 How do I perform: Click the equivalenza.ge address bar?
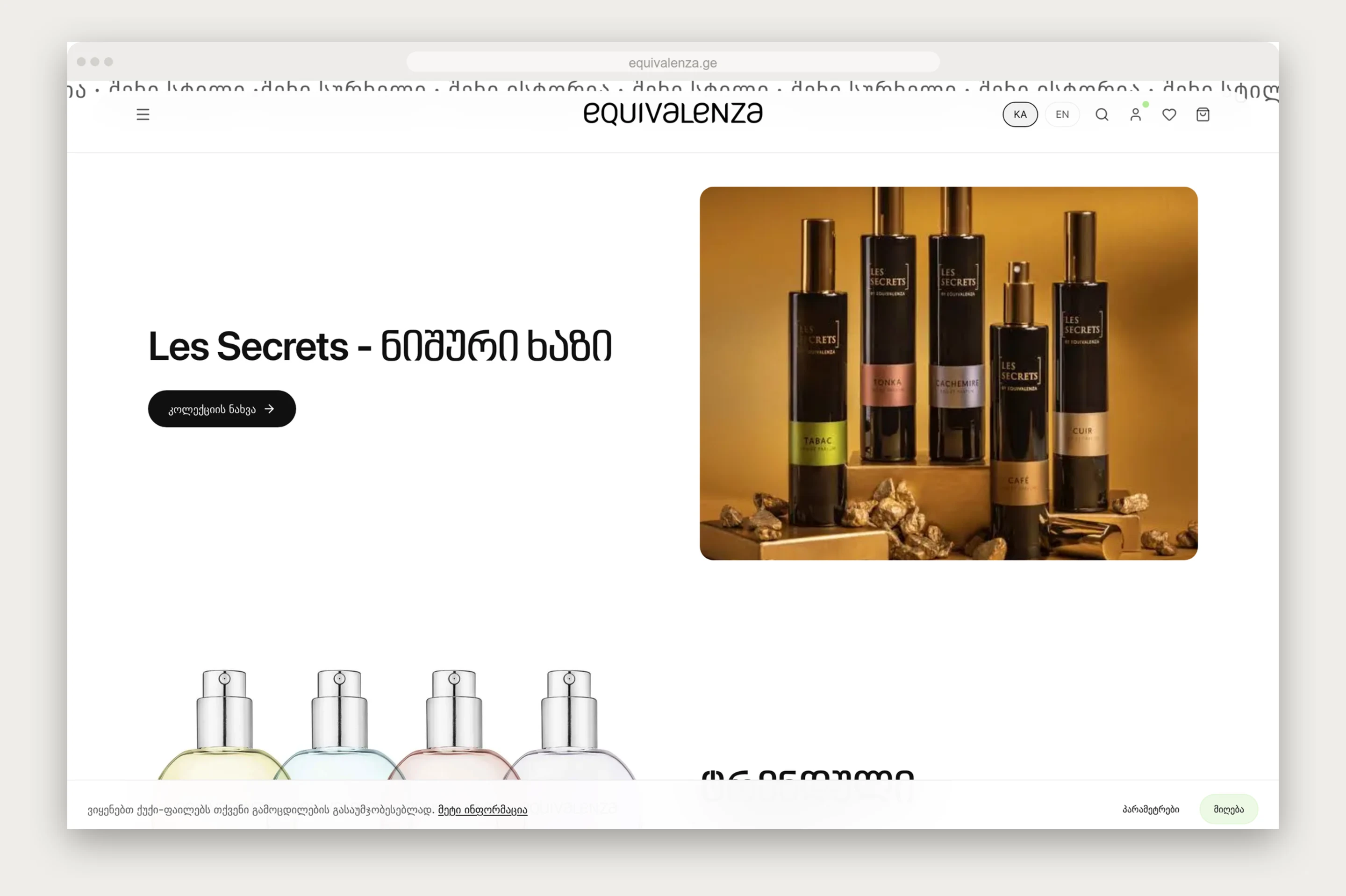pos(673,62)
